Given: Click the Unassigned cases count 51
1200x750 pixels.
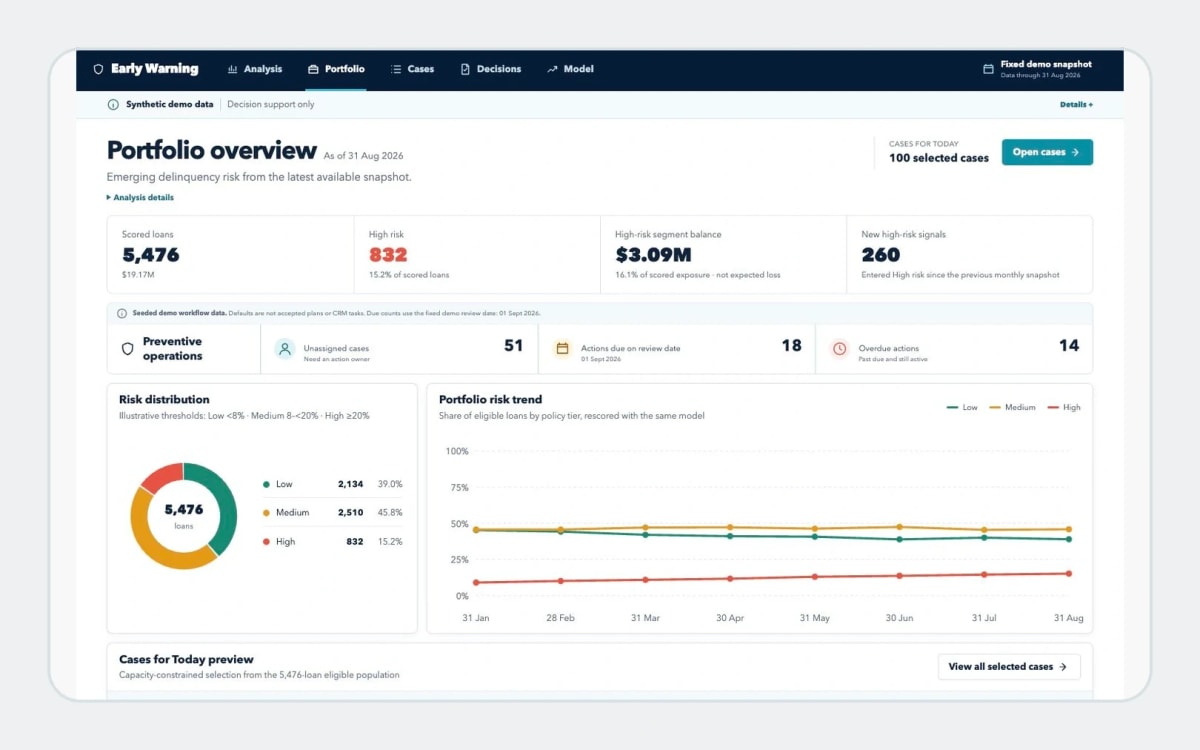Looking at the screenshot, I should [x=513, y=346].
